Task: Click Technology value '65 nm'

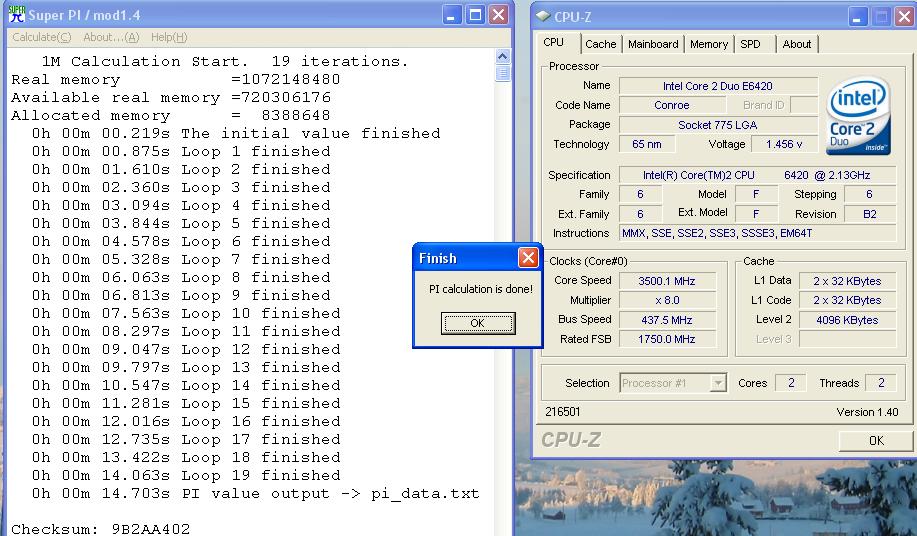Action: click(646, 144)
